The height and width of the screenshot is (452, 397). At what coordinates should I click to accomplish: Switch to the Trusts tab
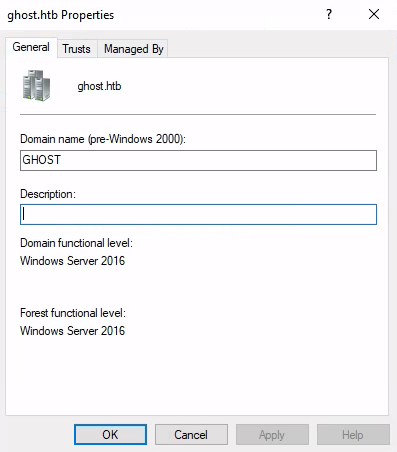tap(77, 49)
